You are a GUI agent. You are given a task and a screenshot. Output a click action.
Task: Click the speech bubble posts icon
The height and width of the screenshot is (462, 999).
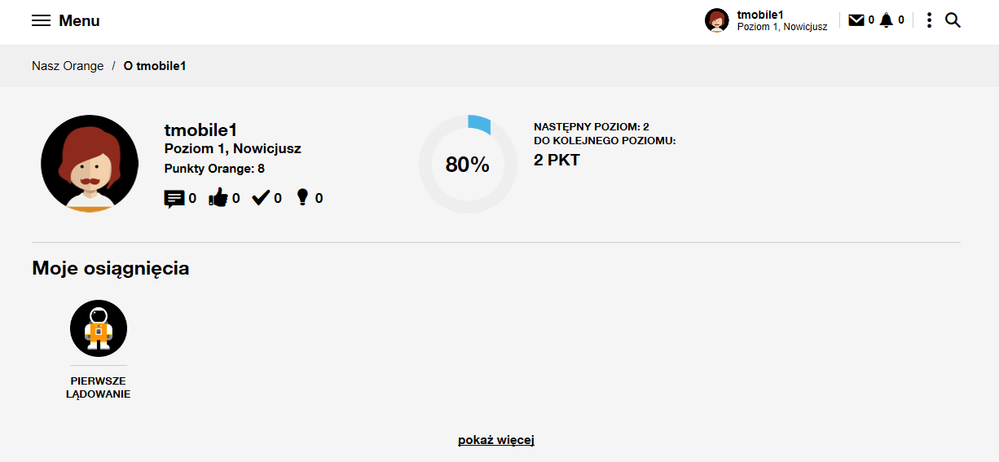(174, 199)
